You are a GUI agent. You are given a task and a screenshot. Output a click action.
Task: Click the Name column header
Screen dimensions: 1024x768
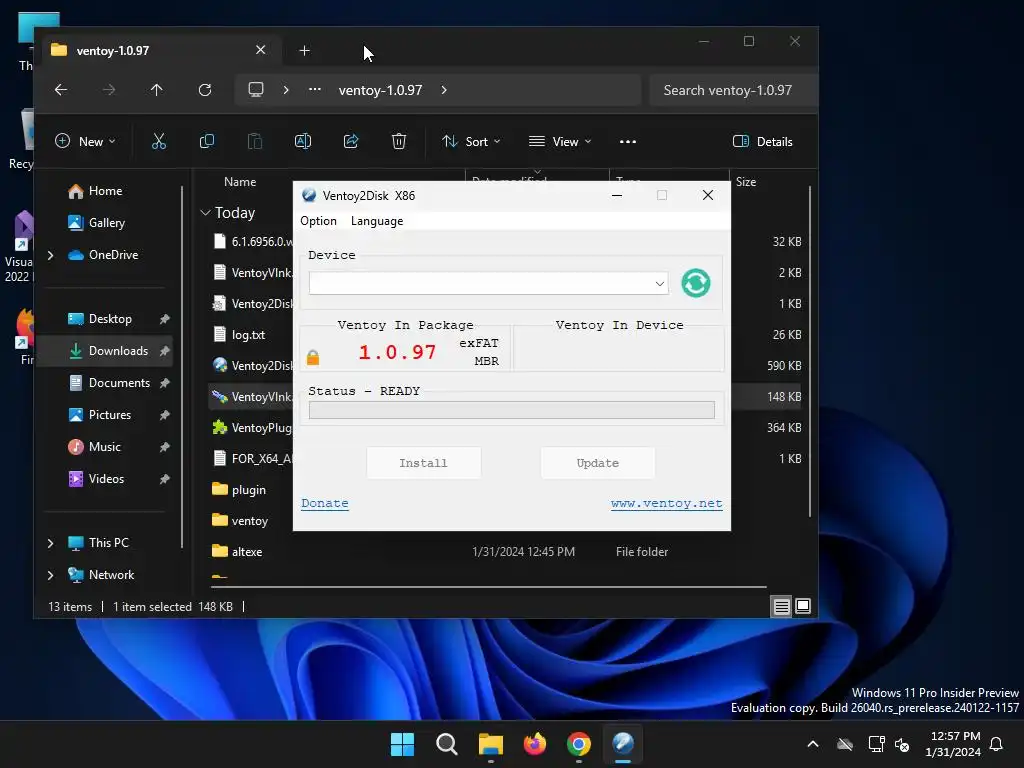pyautogui.click(x=240, y=182)
